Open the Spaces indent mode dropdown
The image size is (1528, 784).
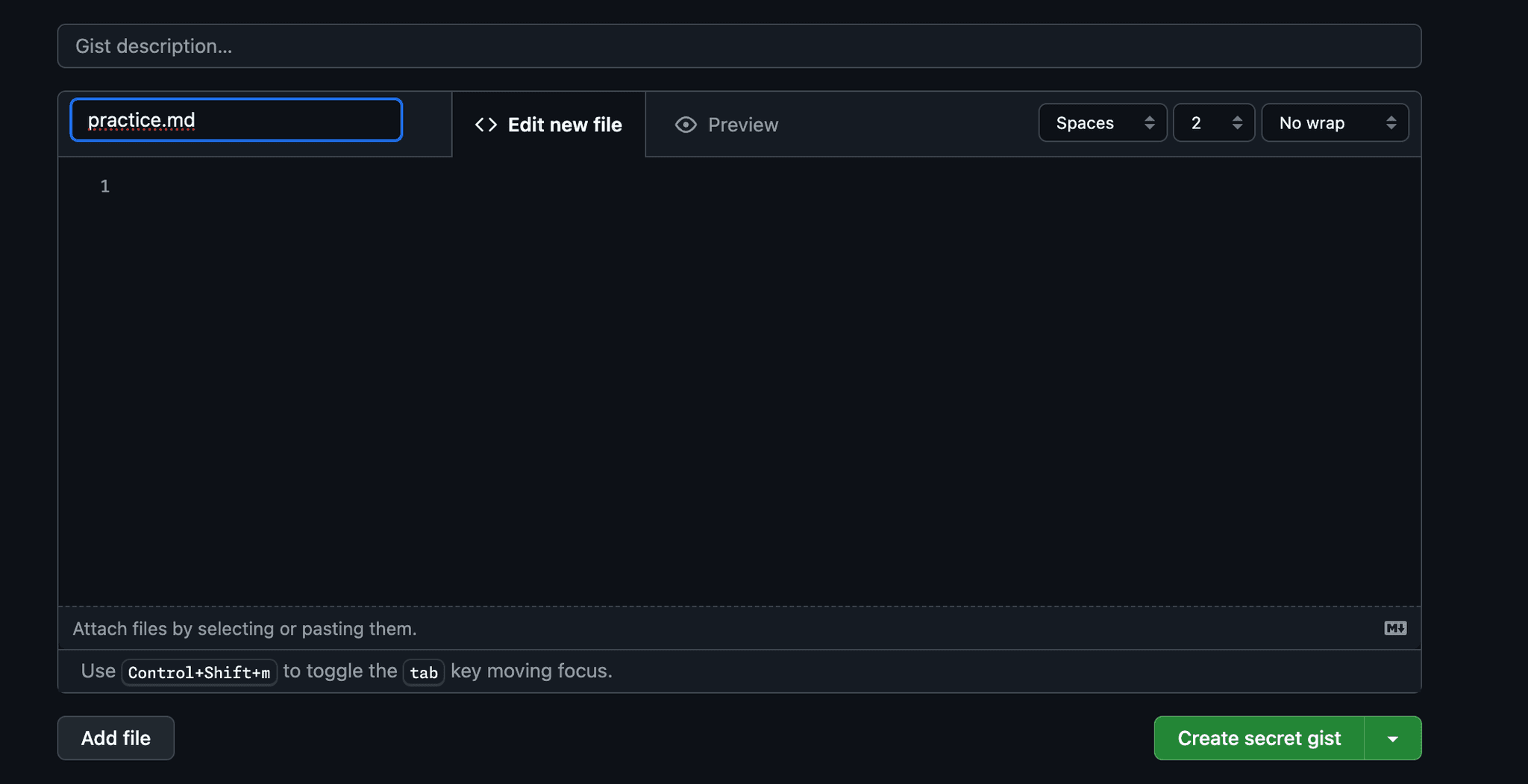[1101, 123]
